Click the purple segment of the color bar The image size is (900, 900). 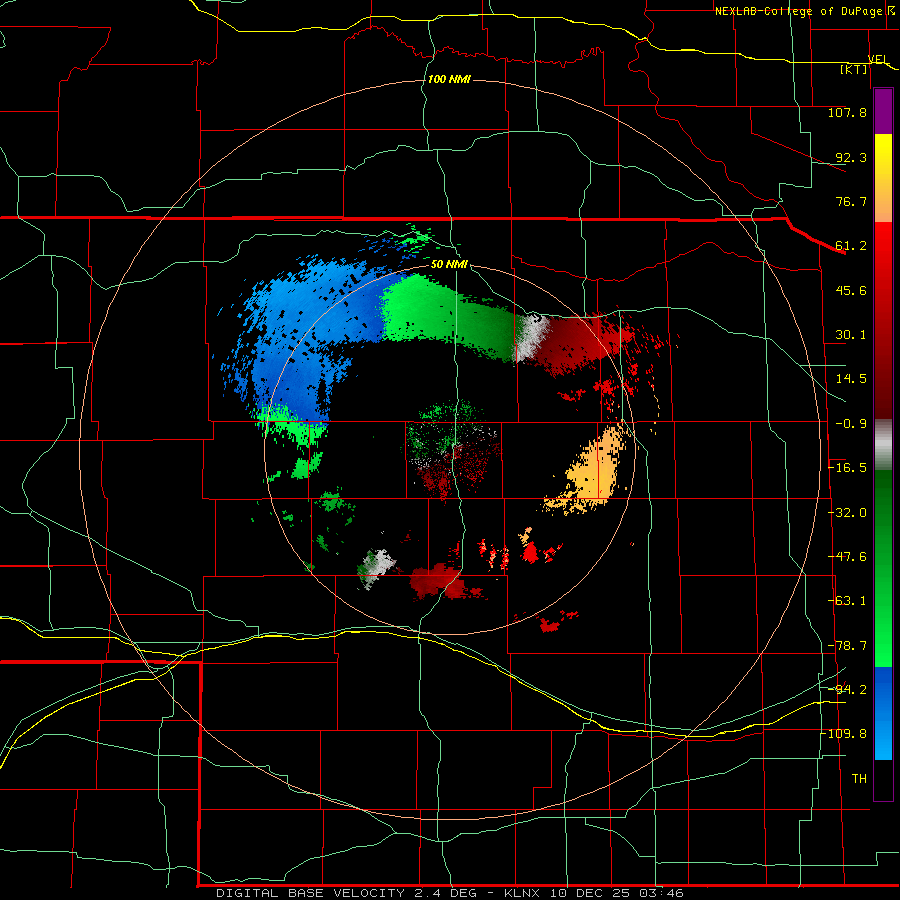(883, 111)
